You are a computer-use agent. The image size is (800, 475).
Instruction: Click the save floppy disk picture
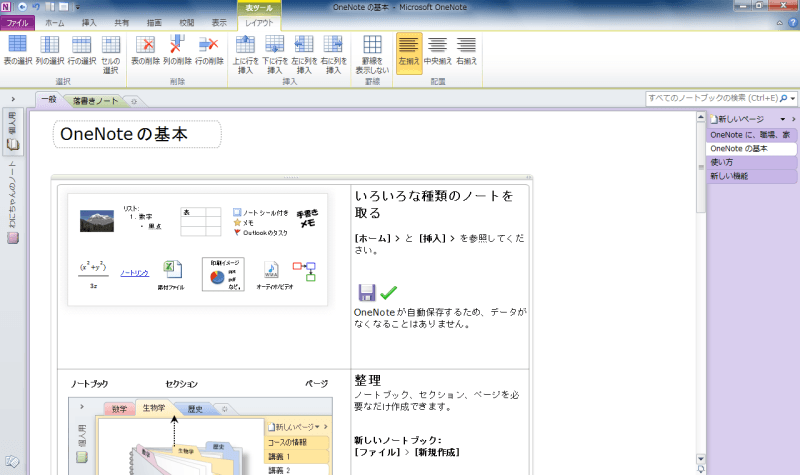tap(367, 293)
